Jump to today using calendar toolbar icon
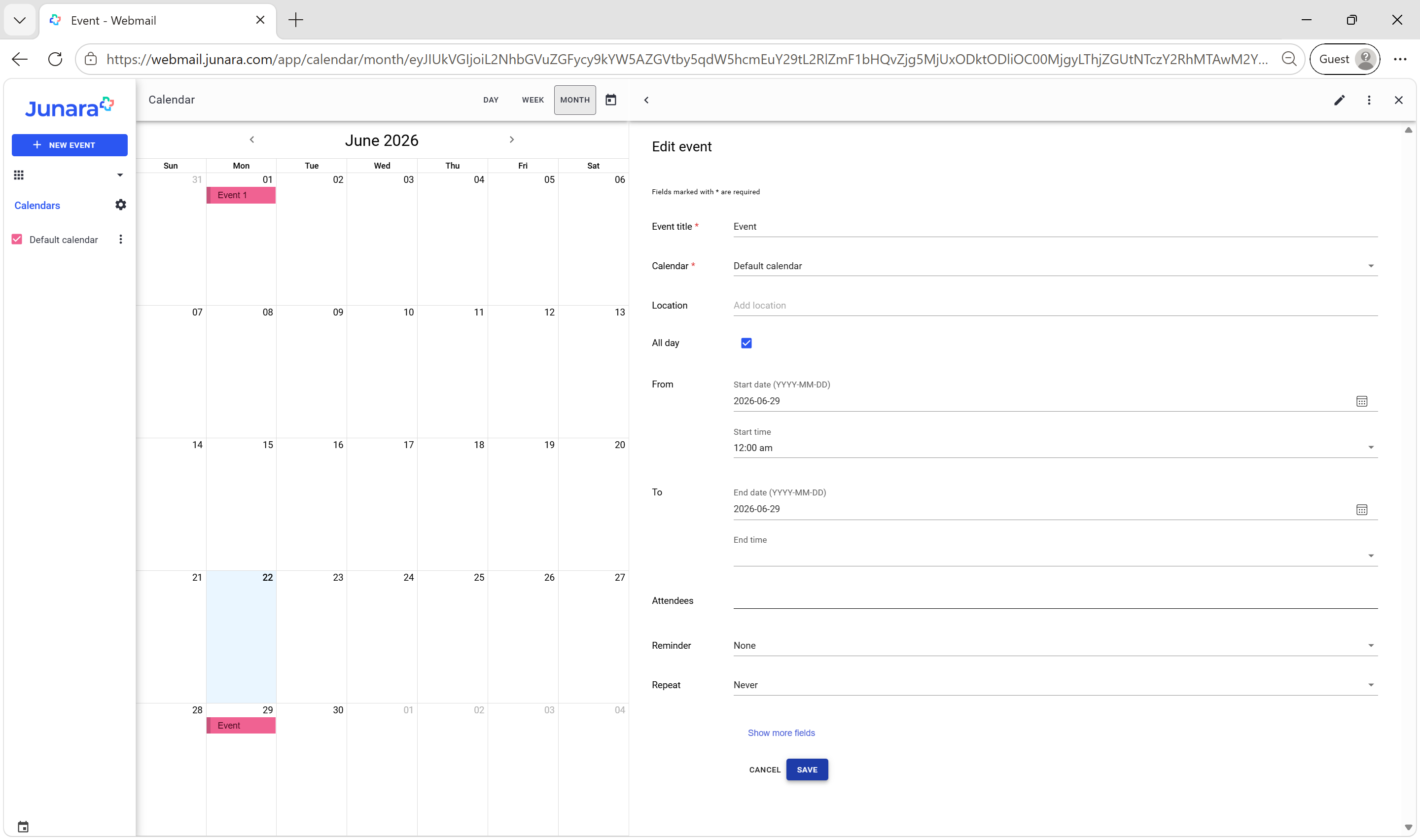The image size is (1420, 840). (611, 100)
